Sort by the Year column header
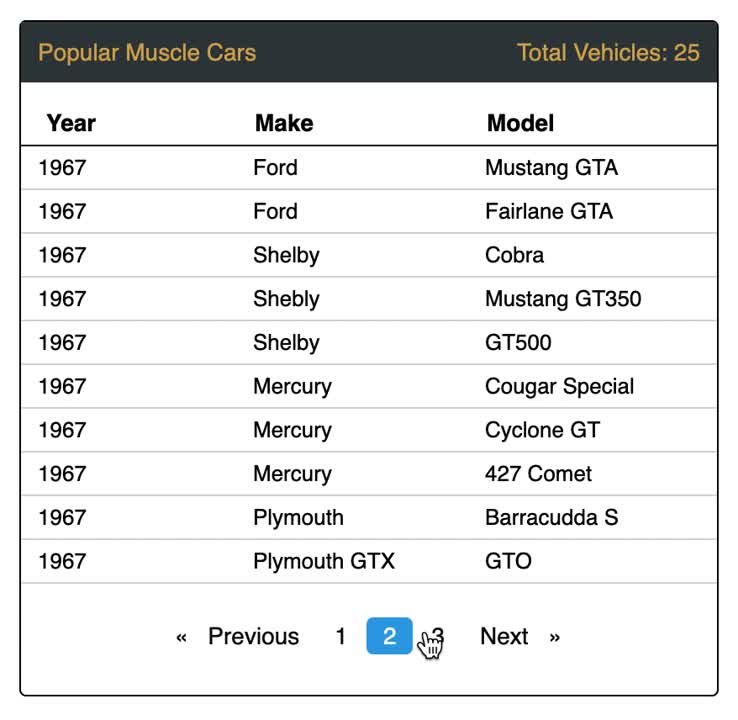The width and height of the screenshot is (738, 720). 71,123
